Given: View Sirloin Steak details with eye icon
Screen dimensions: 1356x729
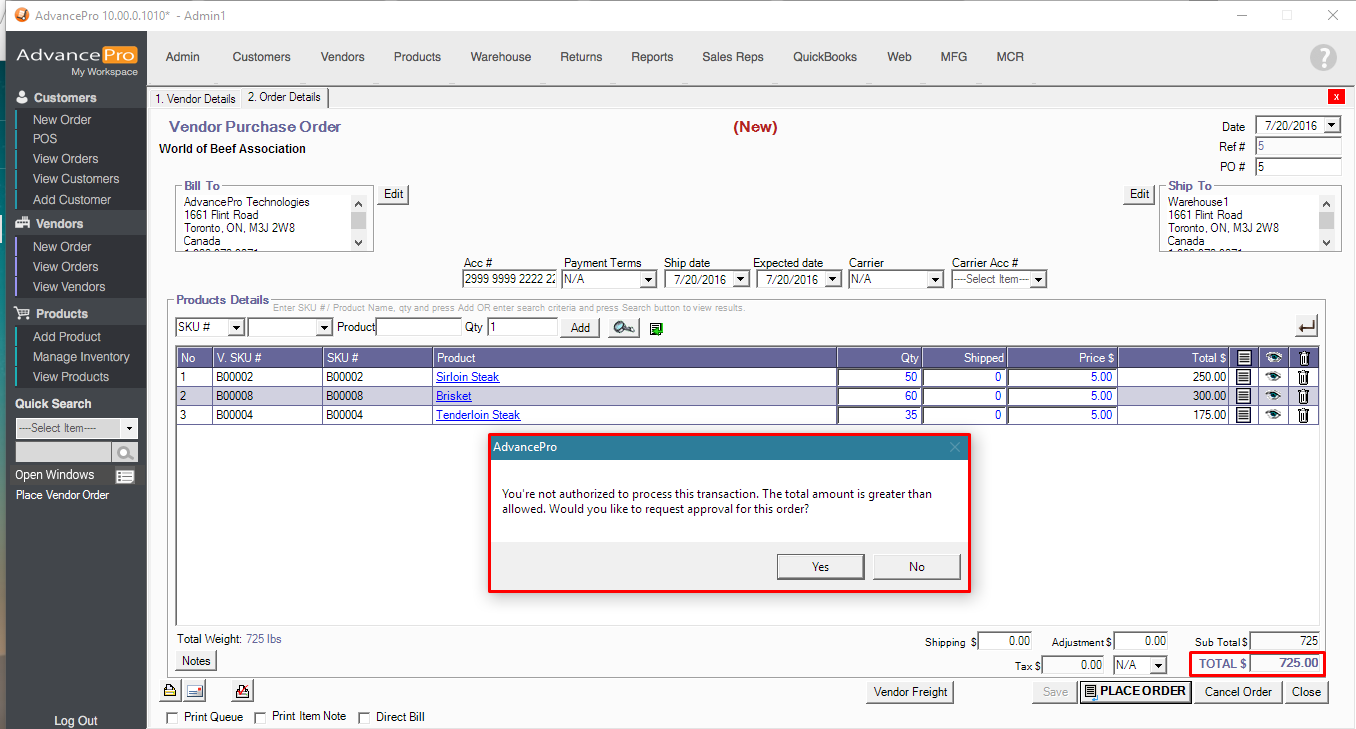Looking at the screenshot, I should (x=1273, y=377).
